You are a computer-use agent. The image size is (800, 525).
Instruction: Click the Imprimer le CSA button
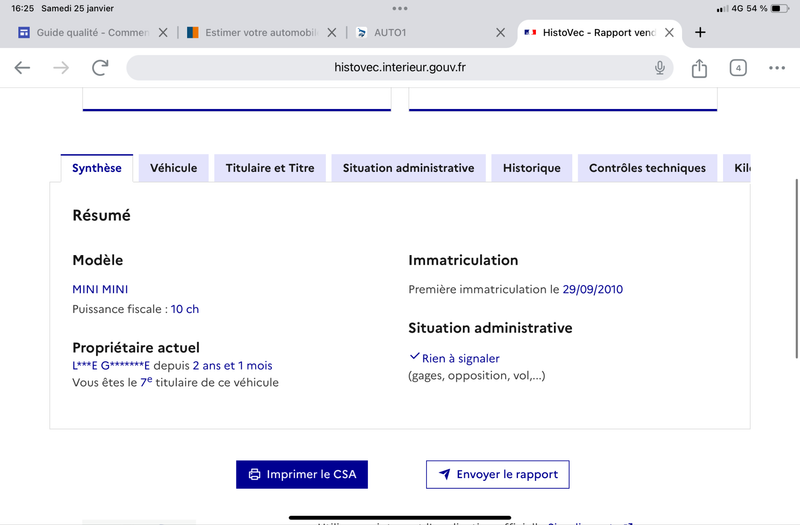(x=302, y=474)
